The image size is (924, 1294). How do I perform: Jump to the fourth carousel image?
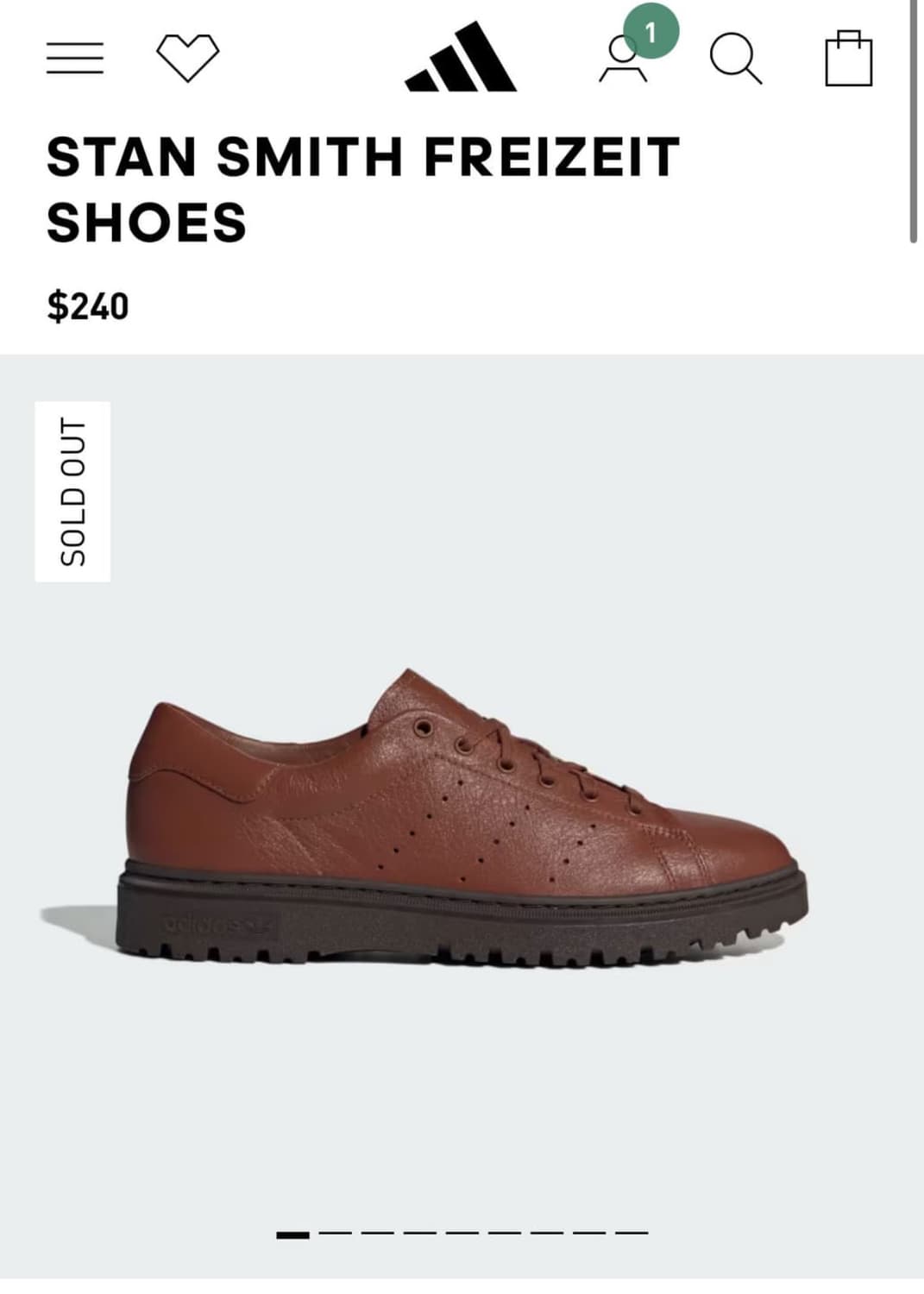tap(419, 1234)
